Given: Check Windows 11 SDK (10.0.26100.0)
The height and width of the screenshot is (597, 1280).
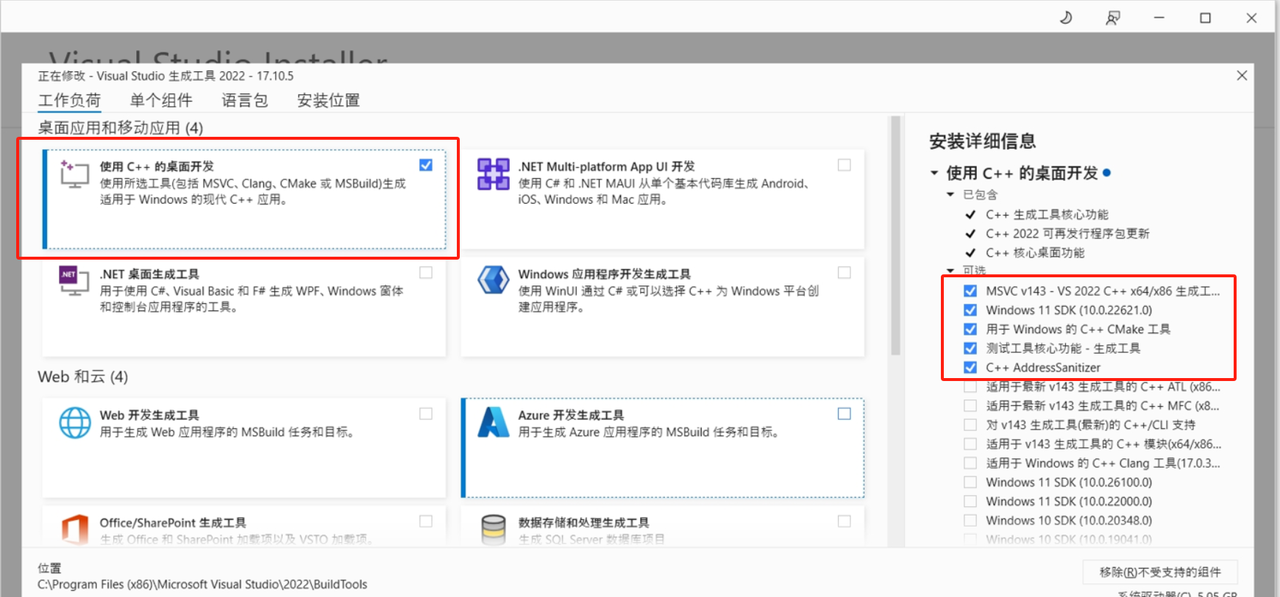Looking at the screenshot, I should [x=970, y=482].
